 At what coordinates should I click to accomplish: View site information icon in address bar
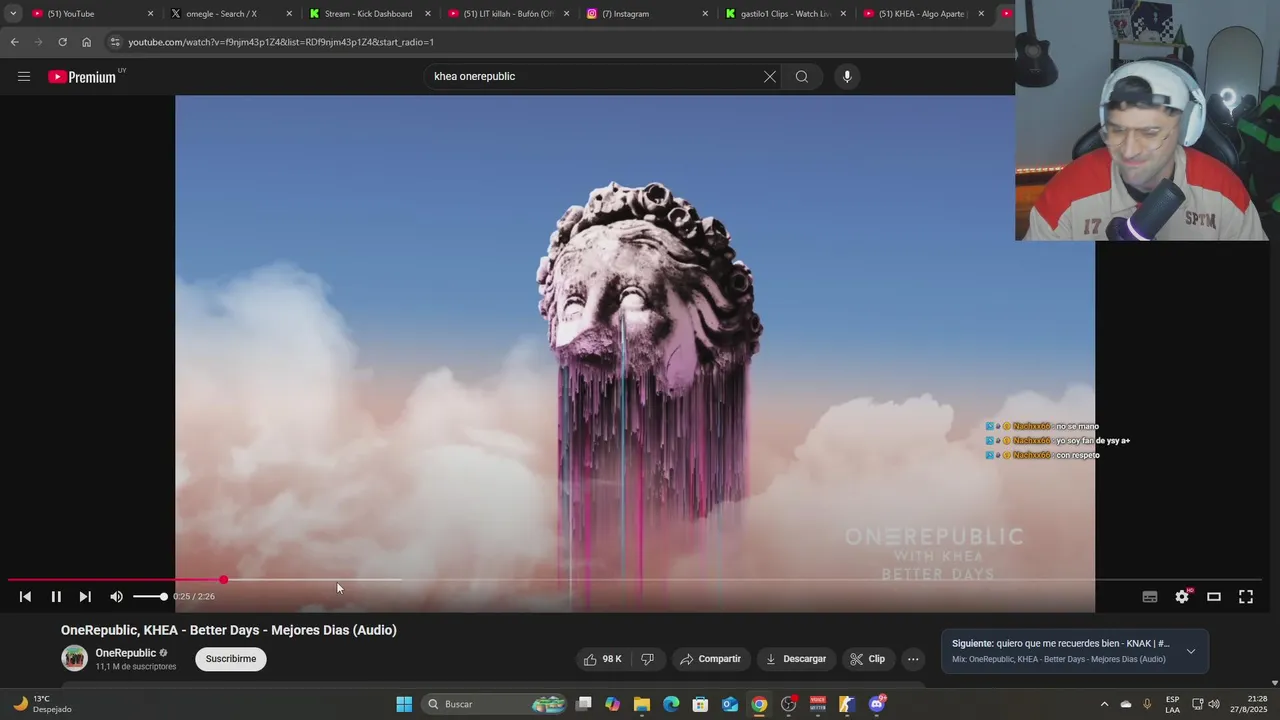point(115,42)
